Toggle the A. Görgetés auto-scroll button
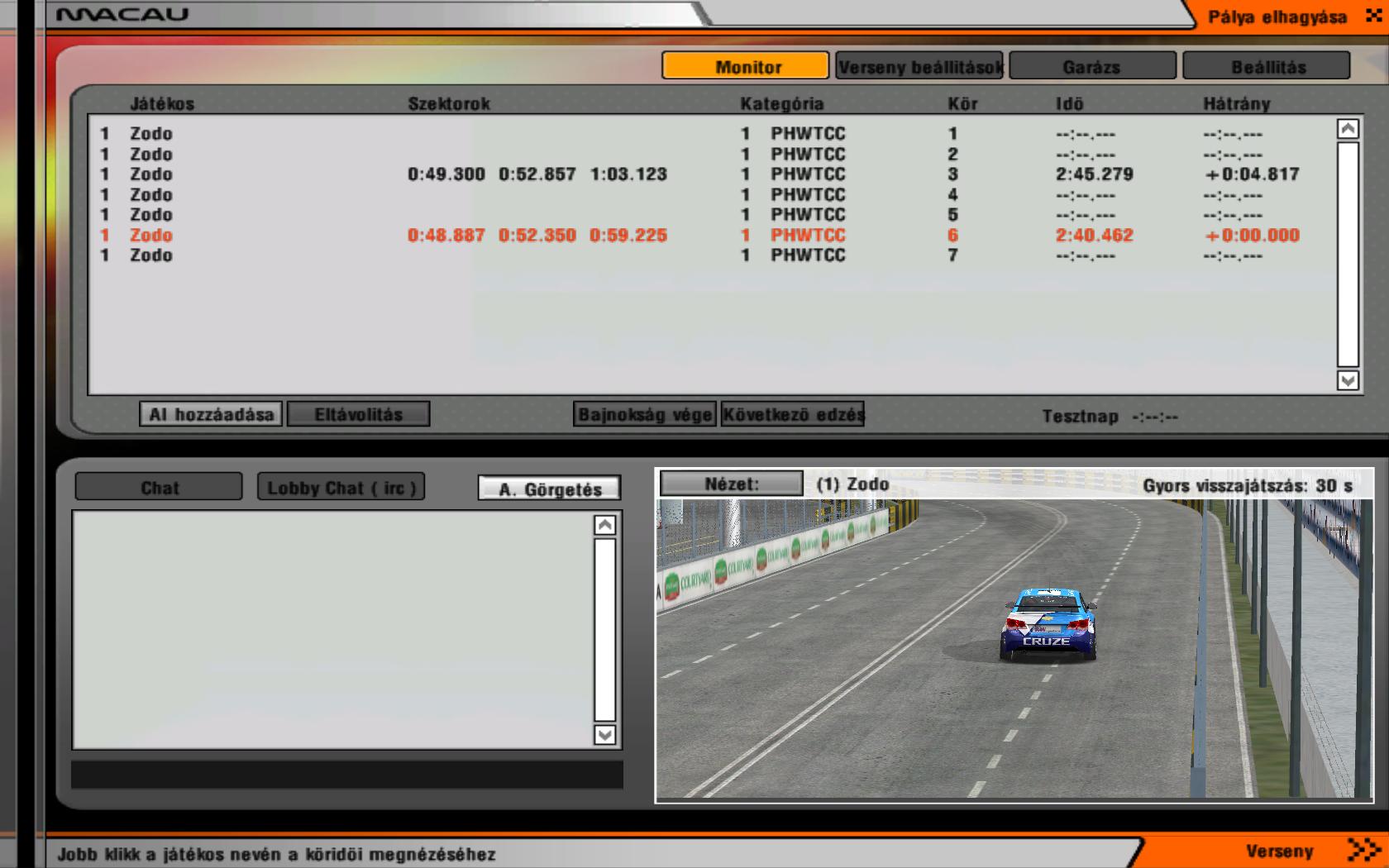The width and height of the screenshot is (1389, 868). [549, 489]
